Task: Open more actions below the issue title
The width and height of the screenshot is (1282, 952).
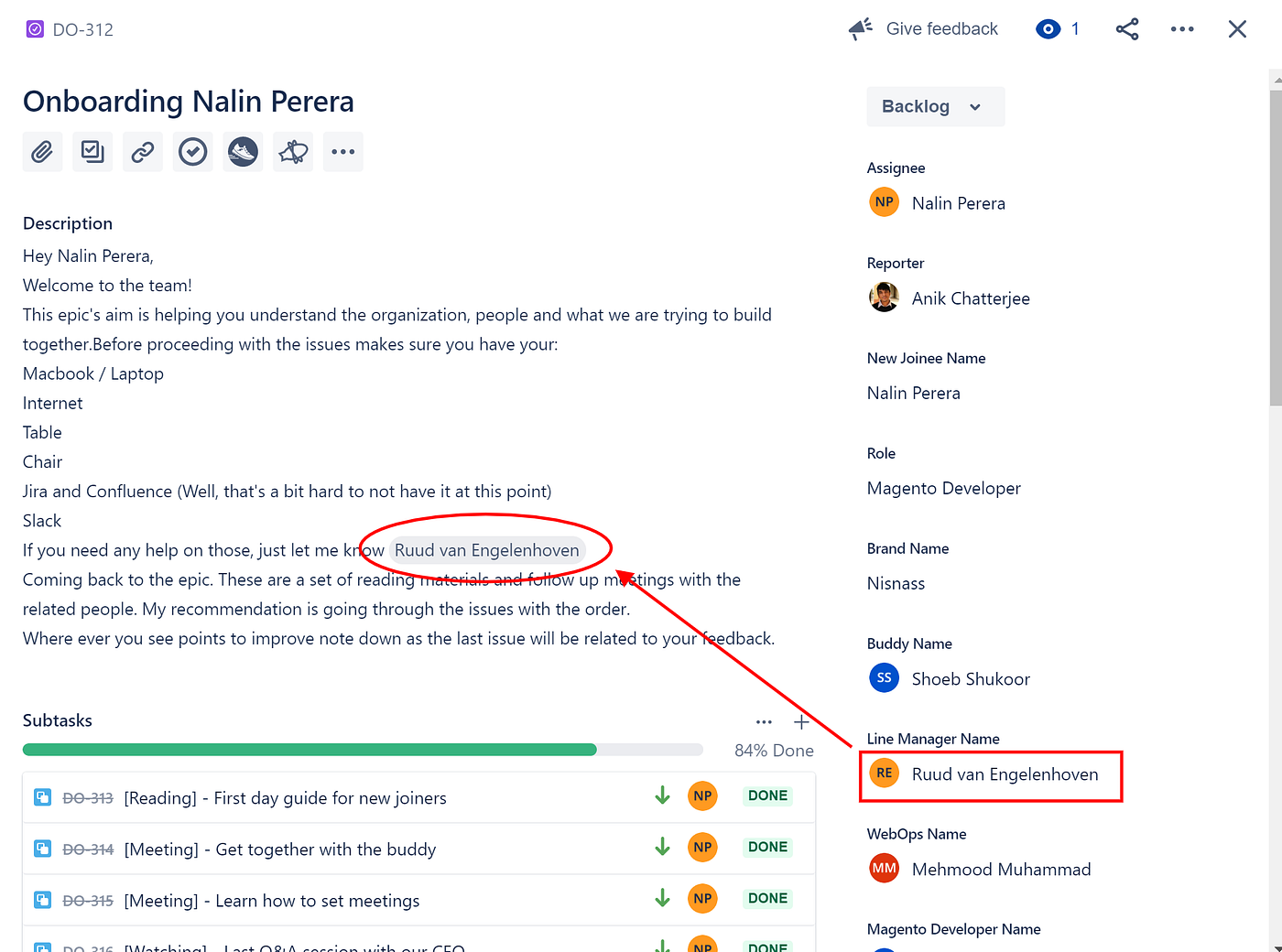Action: point(342,151)
